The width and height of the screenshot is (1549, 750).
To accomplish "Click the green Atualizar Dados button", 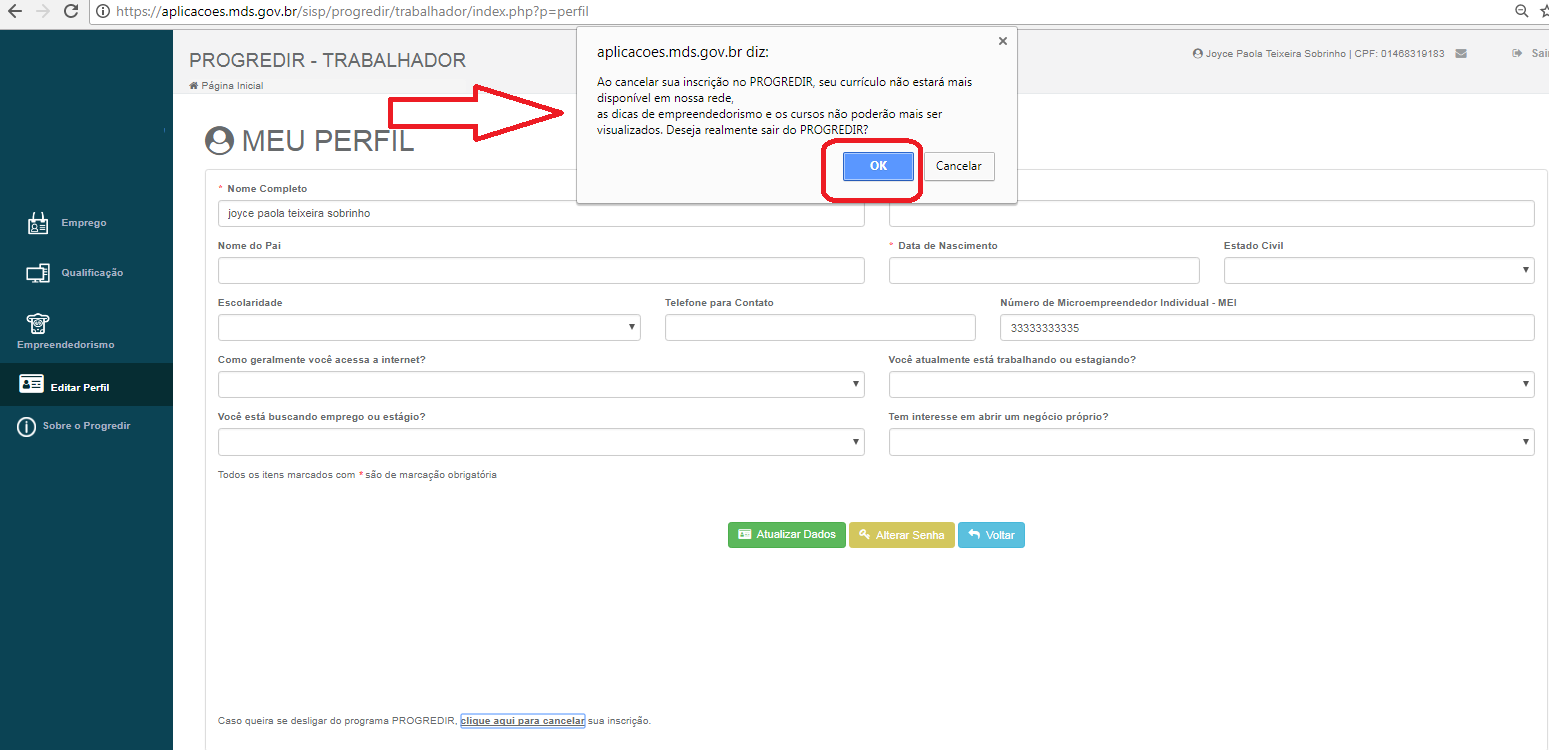I will 786,535.
